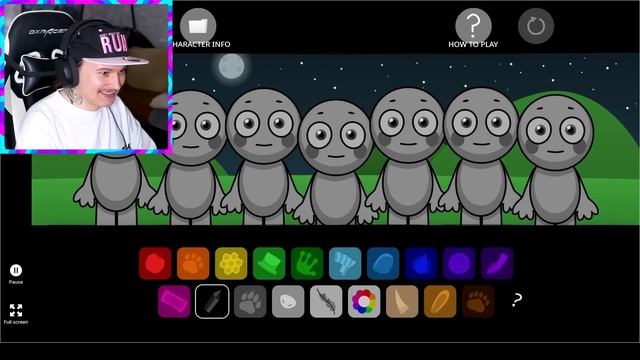Open the Character Info folder
The width and height of the screenshot is (640, 360).
coord(198,25)
